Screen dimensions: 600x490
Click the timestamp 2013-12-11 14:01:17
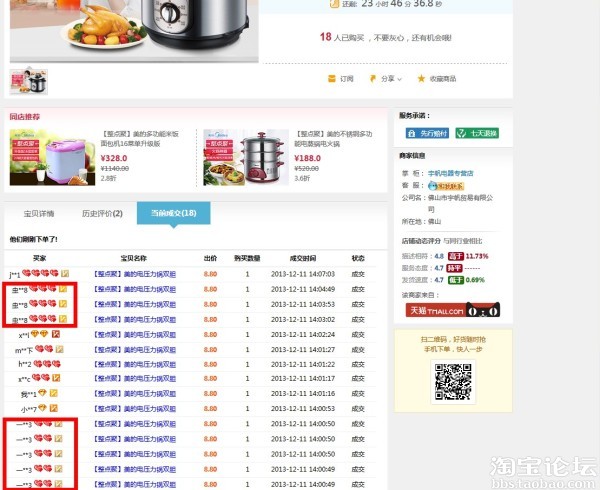tap(303, 379)
